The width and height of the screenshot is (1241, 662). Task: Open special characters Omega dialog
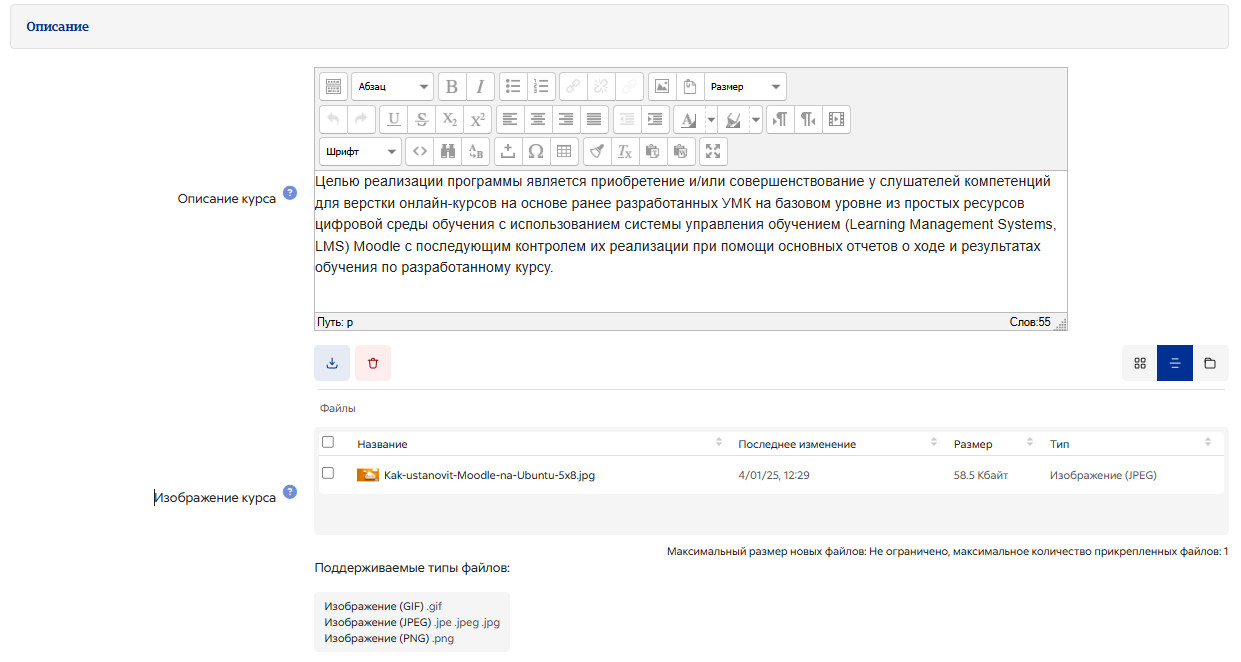(536, 152)
